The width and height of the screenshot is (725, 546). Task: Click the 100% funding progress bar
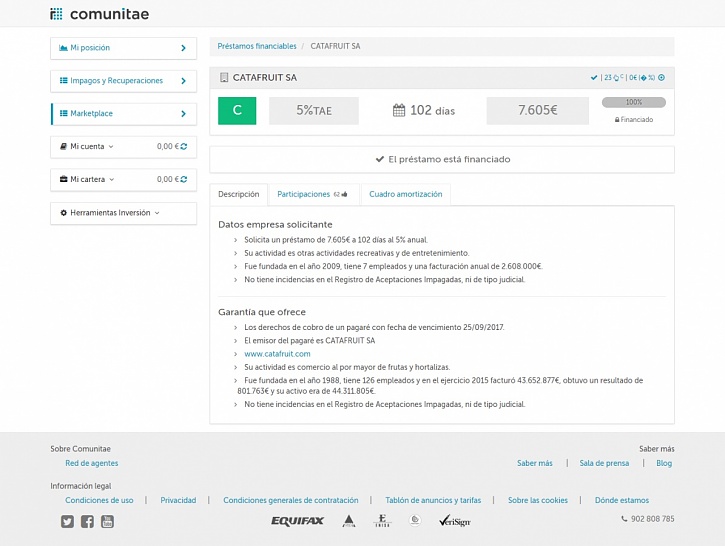[x=633, y=102]
